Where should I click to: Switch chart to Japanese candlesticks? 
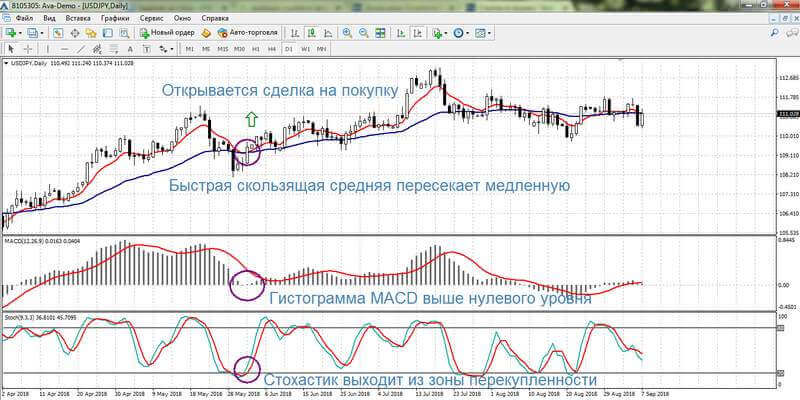pyautogui.click(x=311, y=33)
